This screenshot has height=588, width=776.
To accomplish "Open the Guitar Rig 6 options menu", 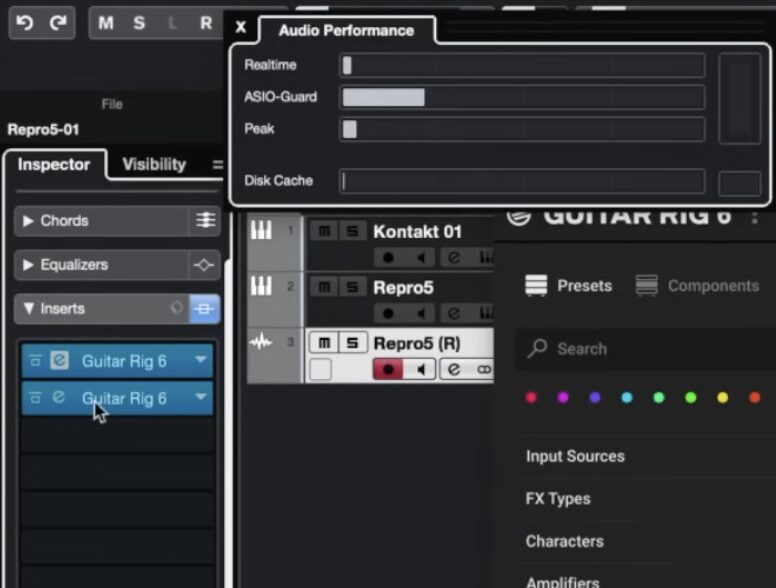I will click(x=755, y=217).
